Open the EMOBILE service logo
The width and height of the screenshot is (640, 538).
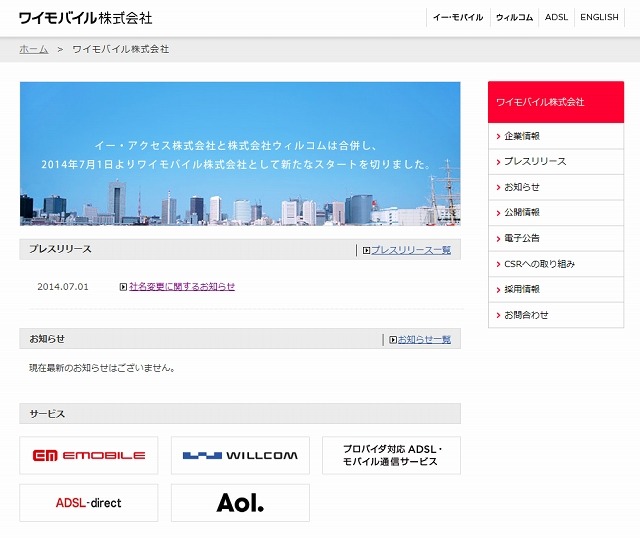coord(89,455)
